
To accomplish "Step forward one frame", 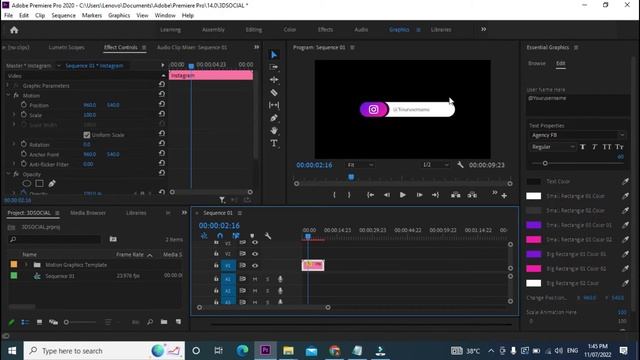I will pyautogui.click(x=419, y=195).
